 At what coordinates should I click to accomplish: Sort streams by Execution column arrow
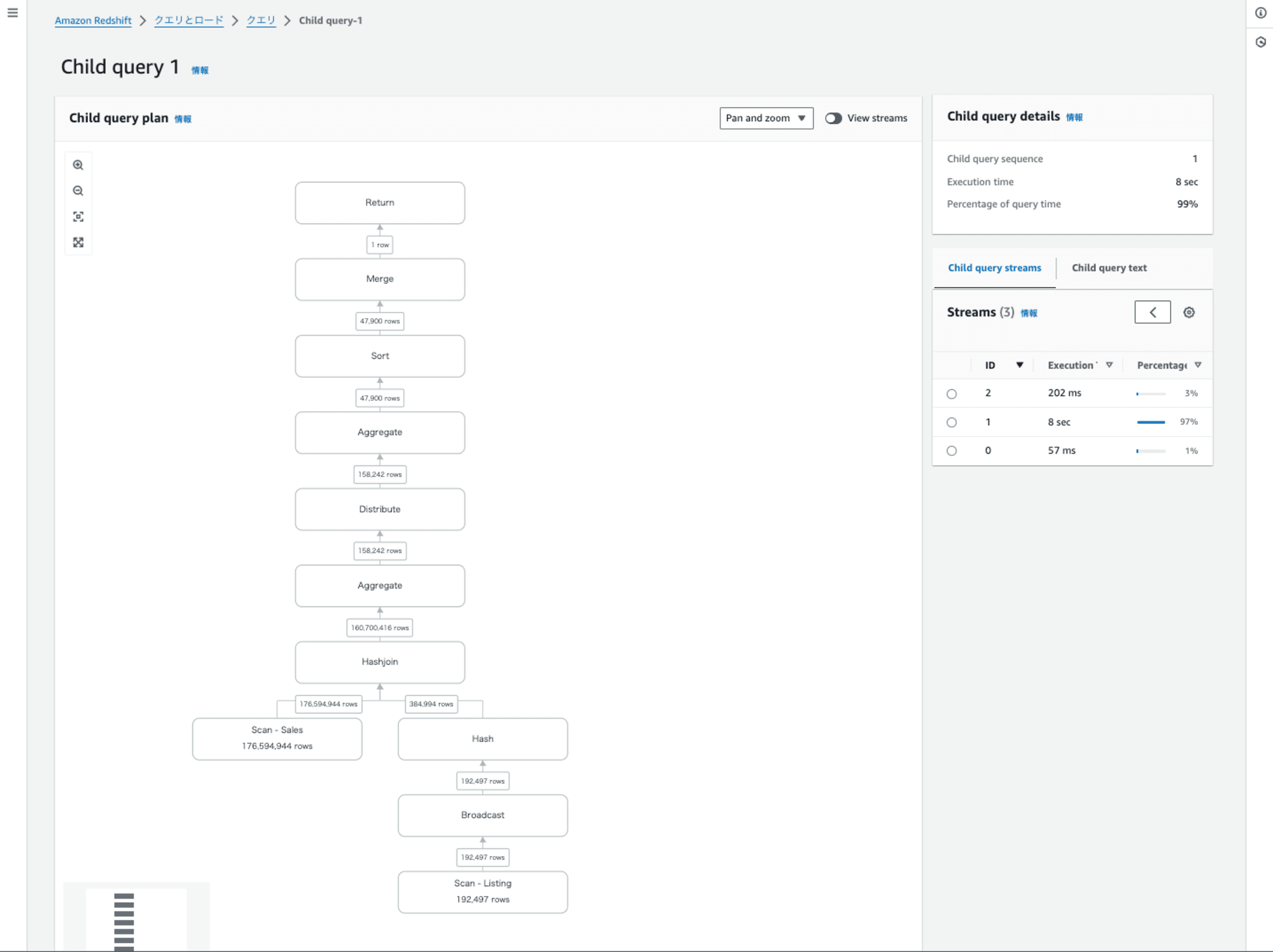tap(1109, 365)
